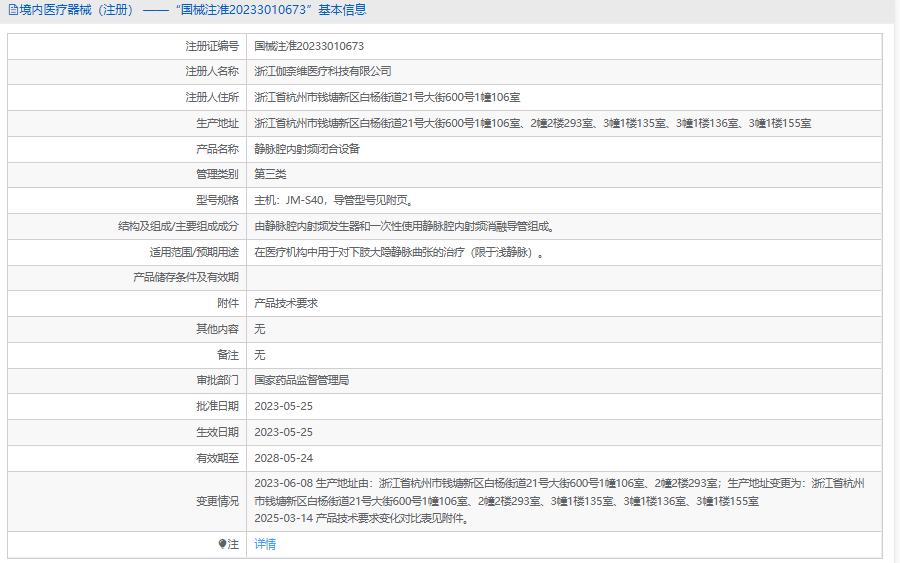Select the 变更情况 label cell
This screenshot has height=563, width=900.
[x=217, y=501]
